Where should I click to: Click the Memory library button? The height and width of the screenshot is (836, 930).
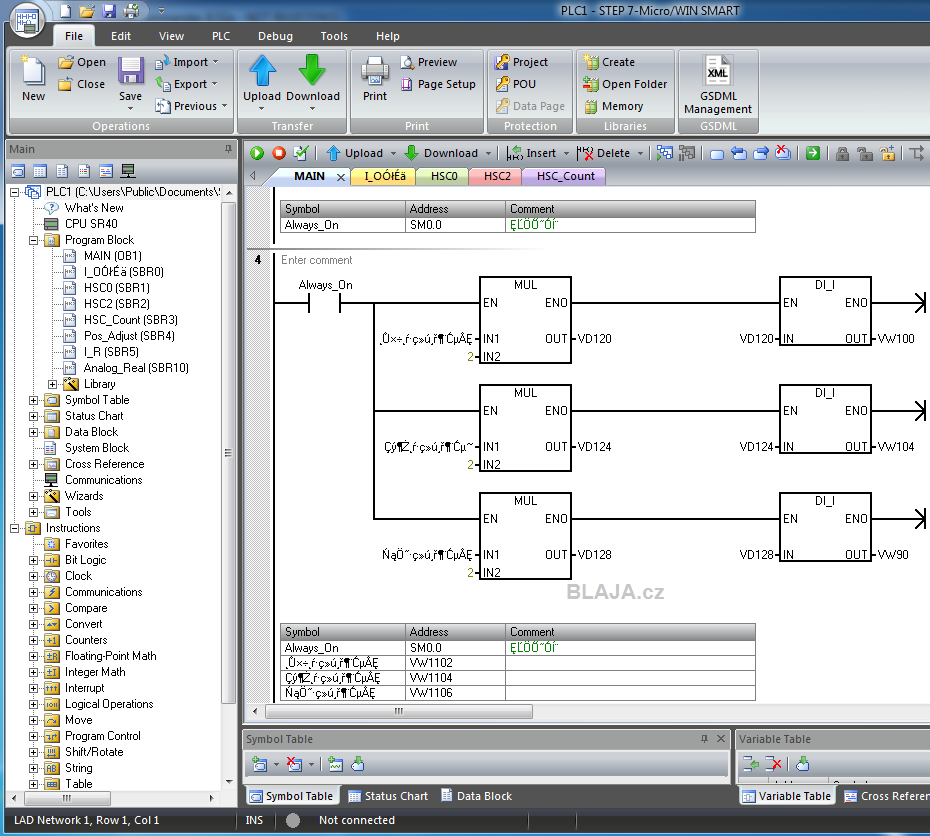pos(614,106)
